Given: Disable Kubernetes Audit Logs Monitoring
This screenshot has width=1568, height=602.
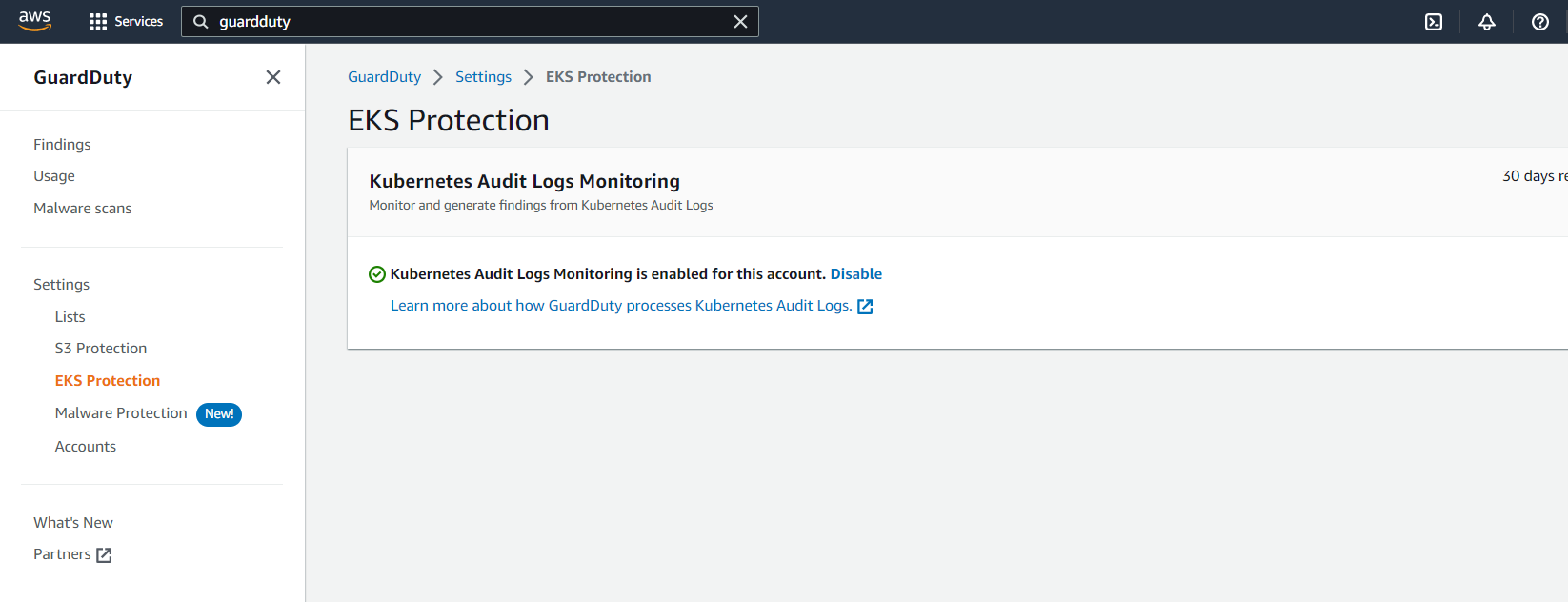Looking at the screenshot, I should pos(855,274).
